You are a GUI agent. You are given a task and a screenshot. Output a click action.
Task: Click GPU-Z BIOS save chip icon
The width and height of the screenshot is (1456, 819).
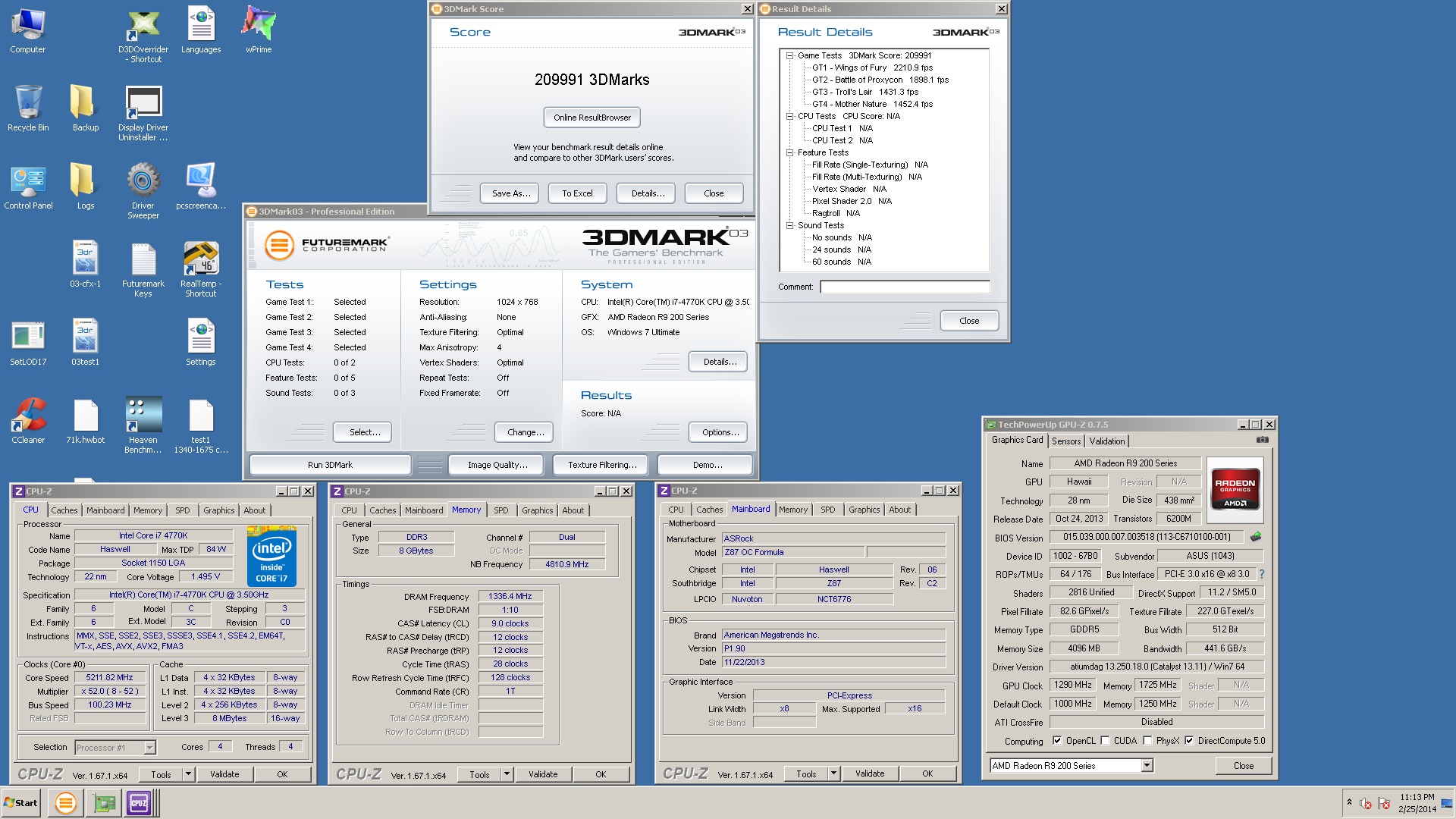pyautogui.click(x=1256, y=537)
